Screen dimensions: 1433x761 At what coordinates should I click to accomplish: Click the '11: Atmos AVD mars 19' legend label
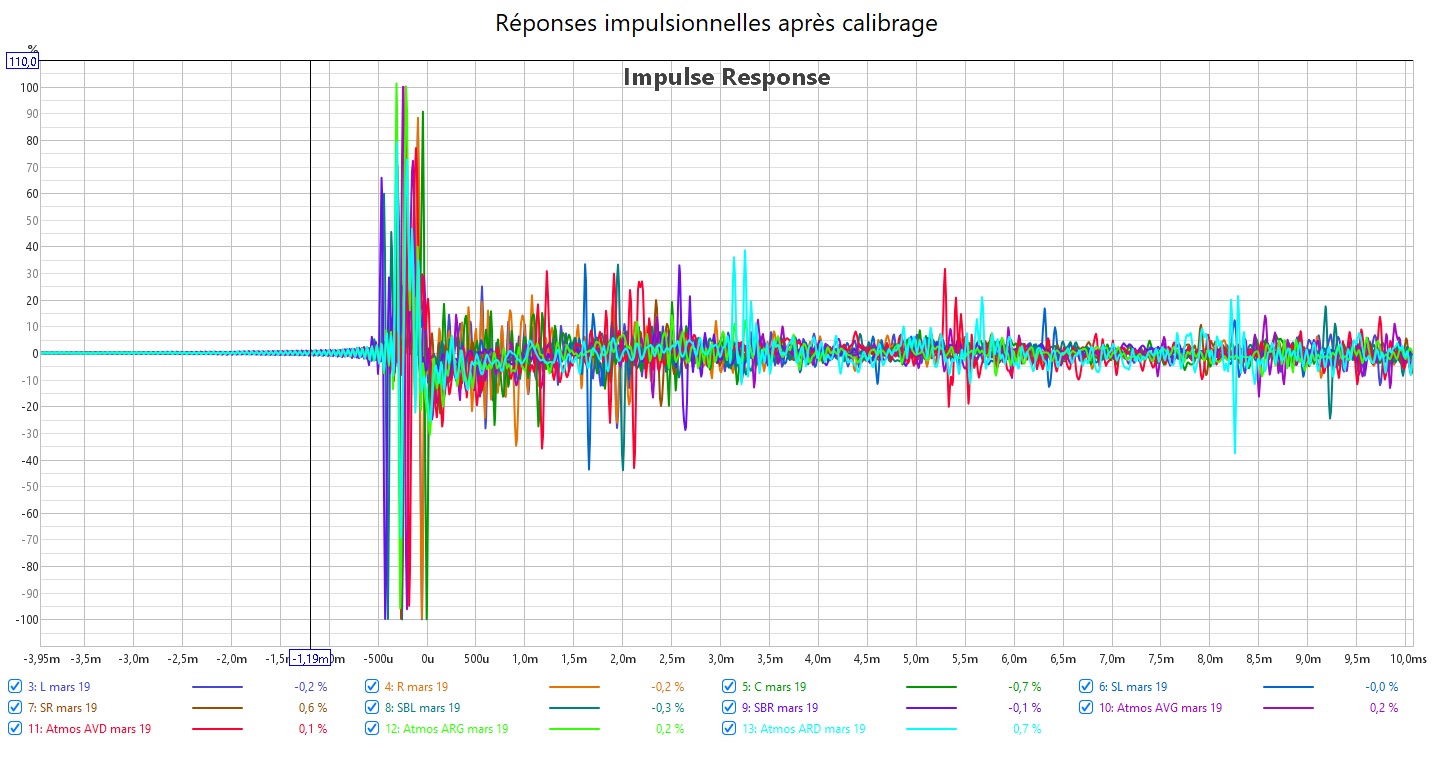point(89,729)
